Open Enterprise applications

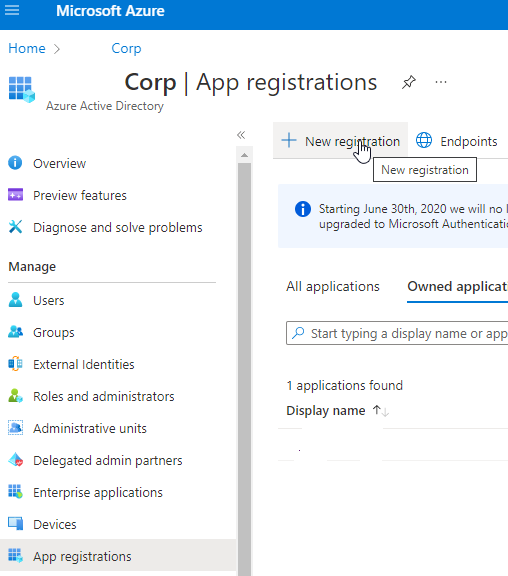point(98,493)
